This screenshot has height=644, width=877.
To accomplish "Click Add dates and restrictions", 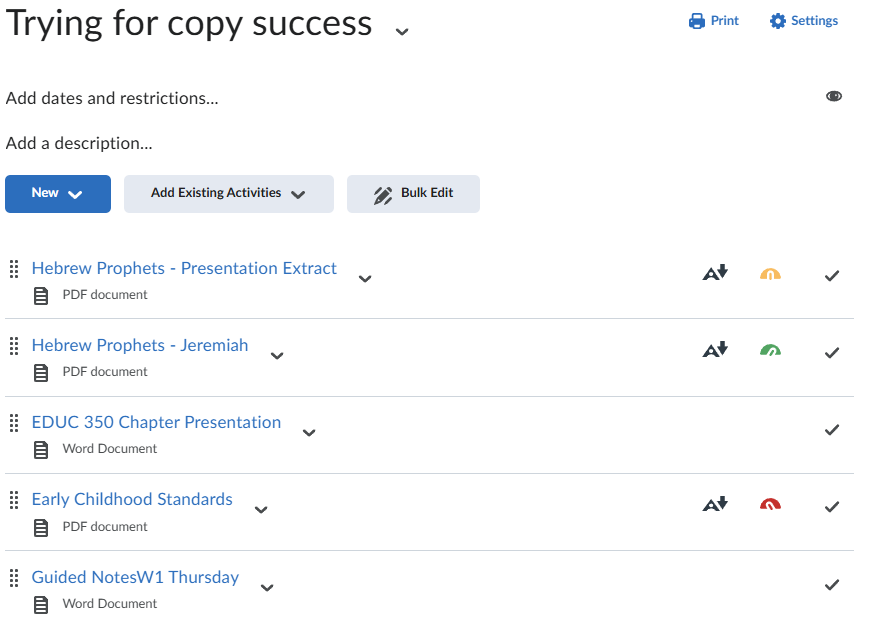I will [x=112, y=98].
